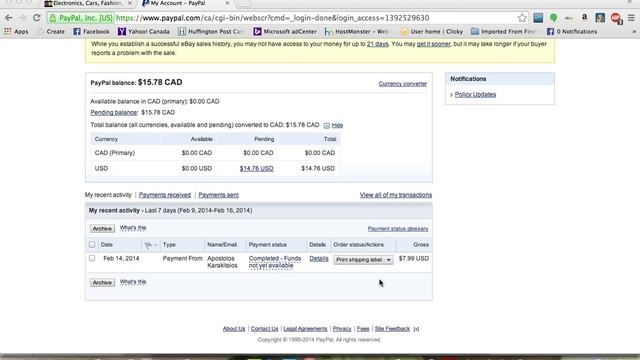The width and height of the screenshot is (640, 360).
Task: Click lower What's this link beside Archive
Action: pyautogui.click(x=133, y=282)
